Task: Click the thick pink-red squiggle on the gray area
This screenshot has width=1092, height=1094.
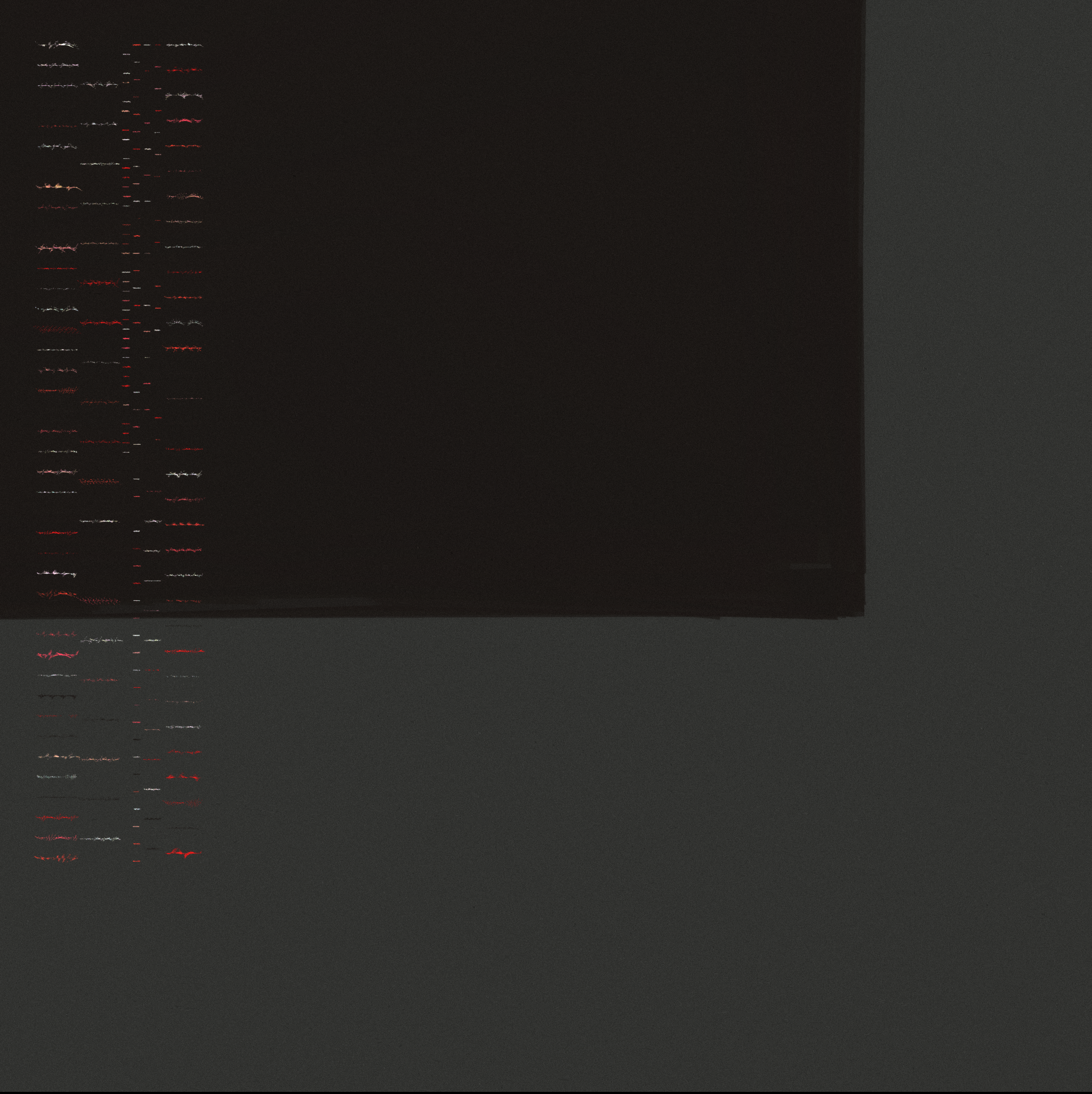Action: coord(57,655)
